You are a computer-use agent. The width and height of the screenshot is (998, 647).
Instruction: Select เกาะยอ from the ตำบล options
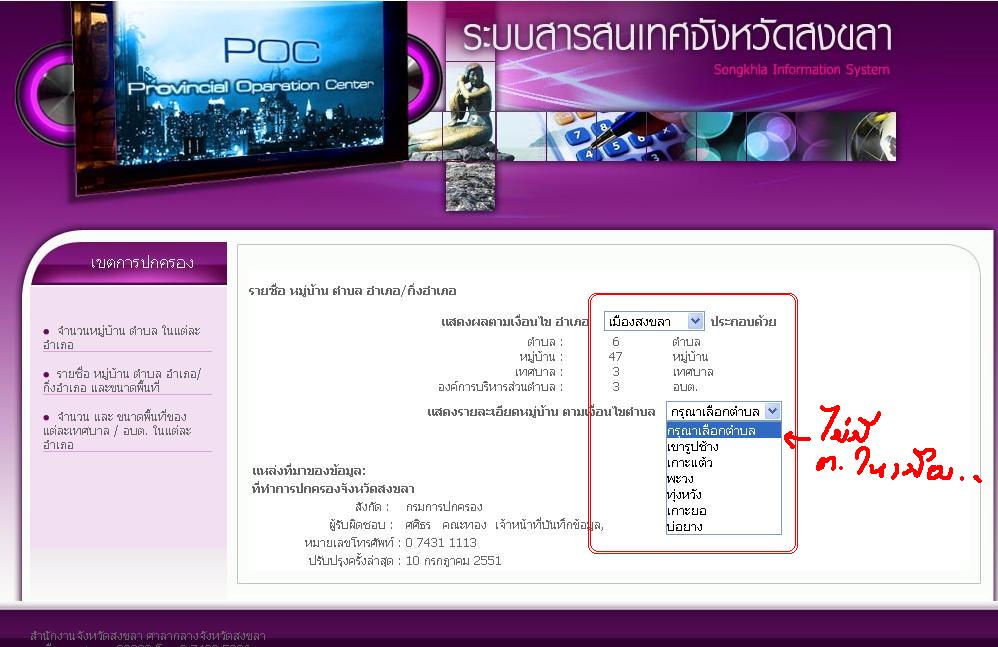click(724, 510)
